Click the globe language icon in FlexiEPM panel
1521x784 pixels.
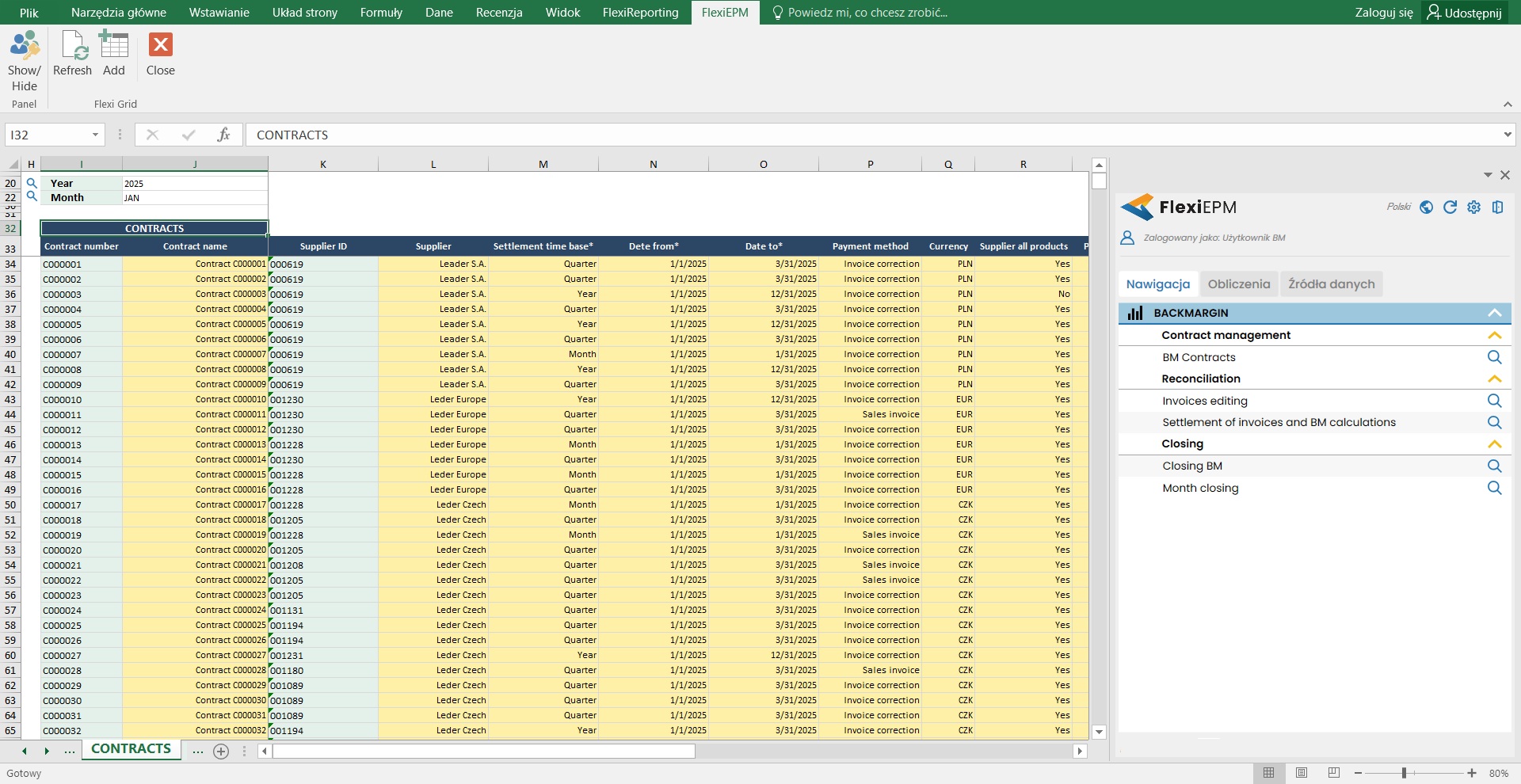(x=1426, y=207)
